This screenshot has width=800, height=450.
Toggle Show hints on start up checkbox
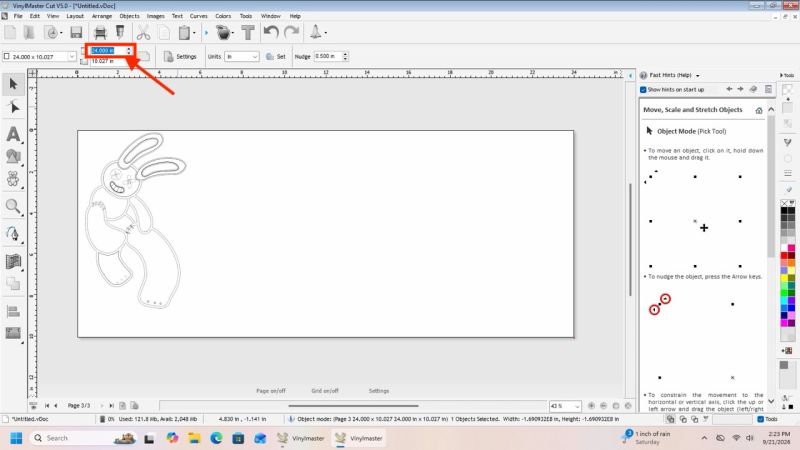click(643, 90)
